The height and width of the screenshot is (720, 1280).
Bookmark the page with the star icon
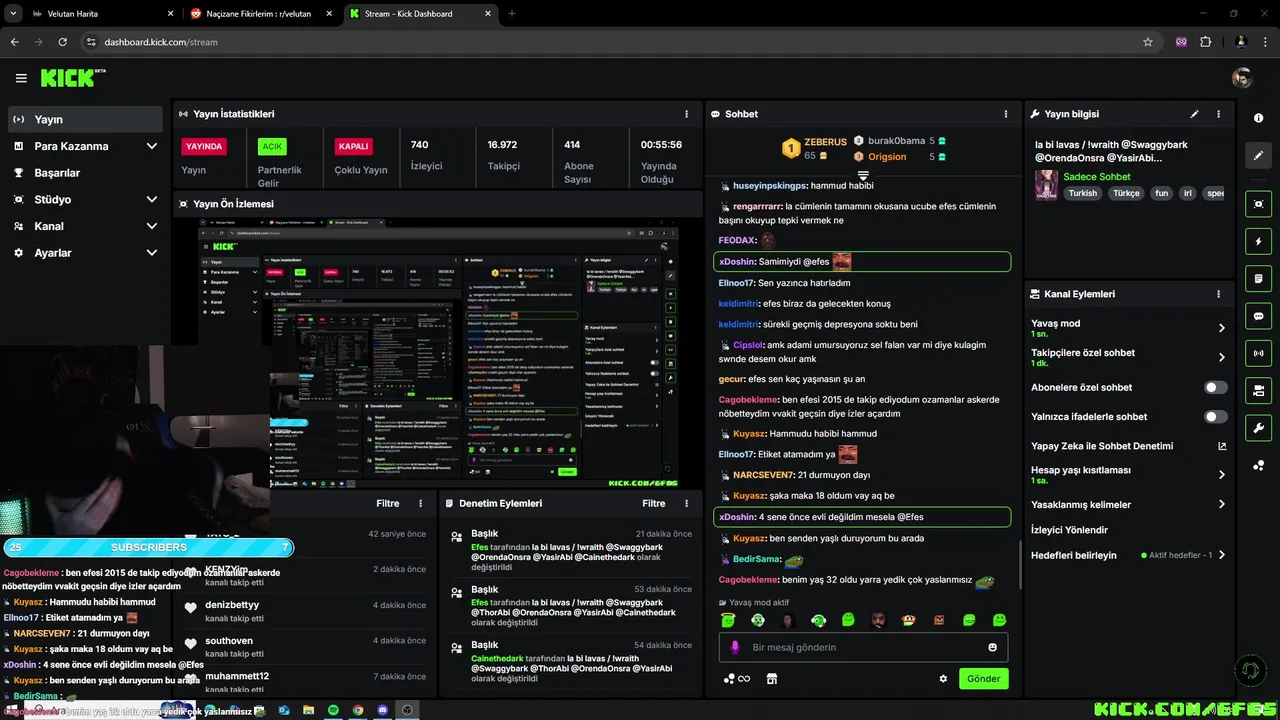(1148, 42)
